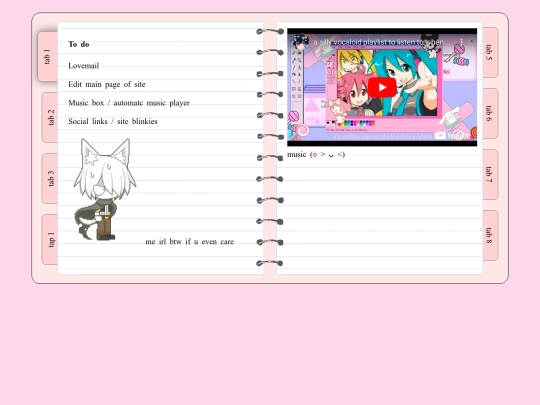Click the 'Social links / site blinkies' entry
The width and height of the screenshot is (540, 405).
tap(113, 121)
